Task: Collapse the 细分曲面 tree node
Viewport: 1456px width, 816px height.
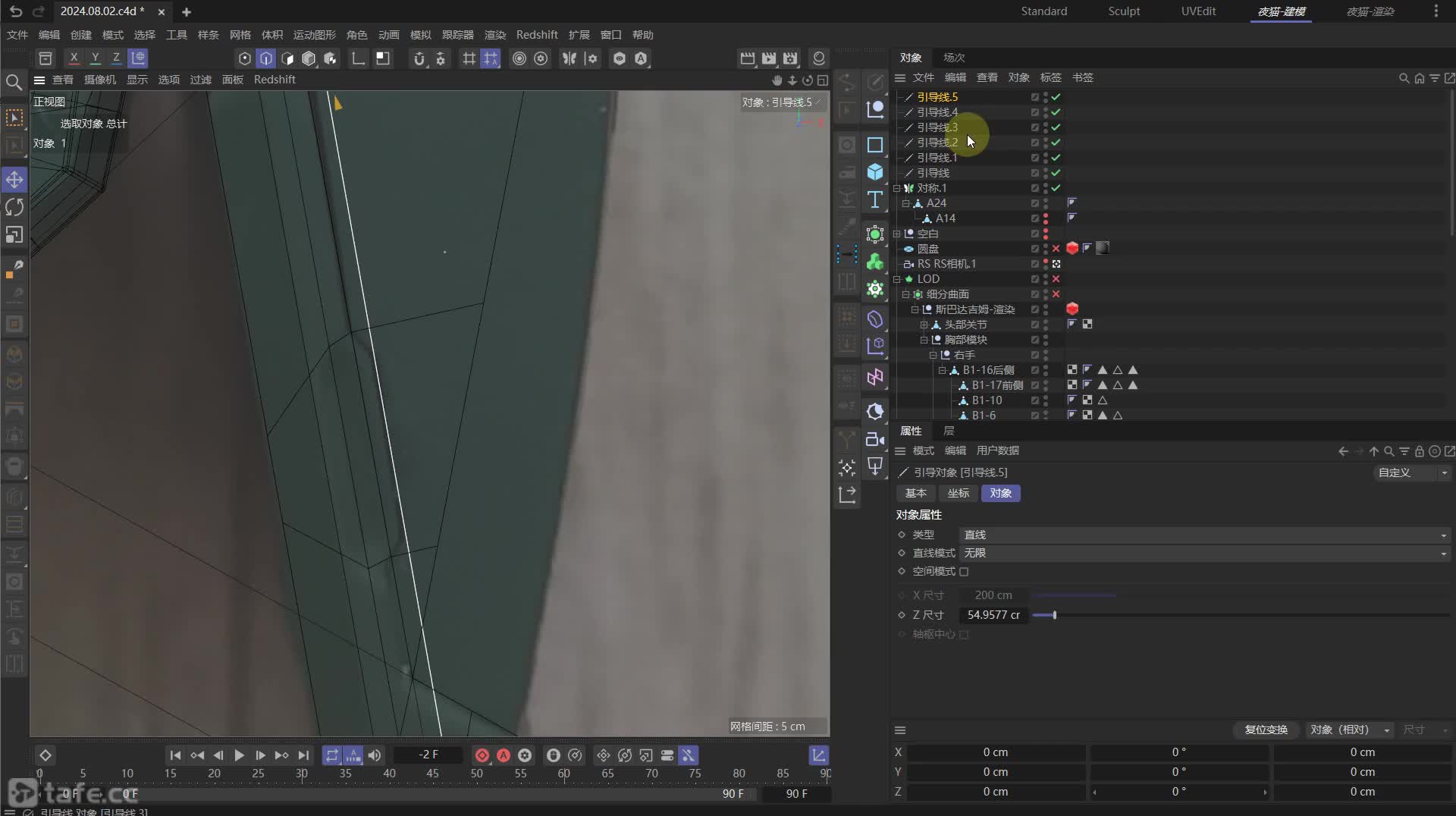Action: point(905,294)
